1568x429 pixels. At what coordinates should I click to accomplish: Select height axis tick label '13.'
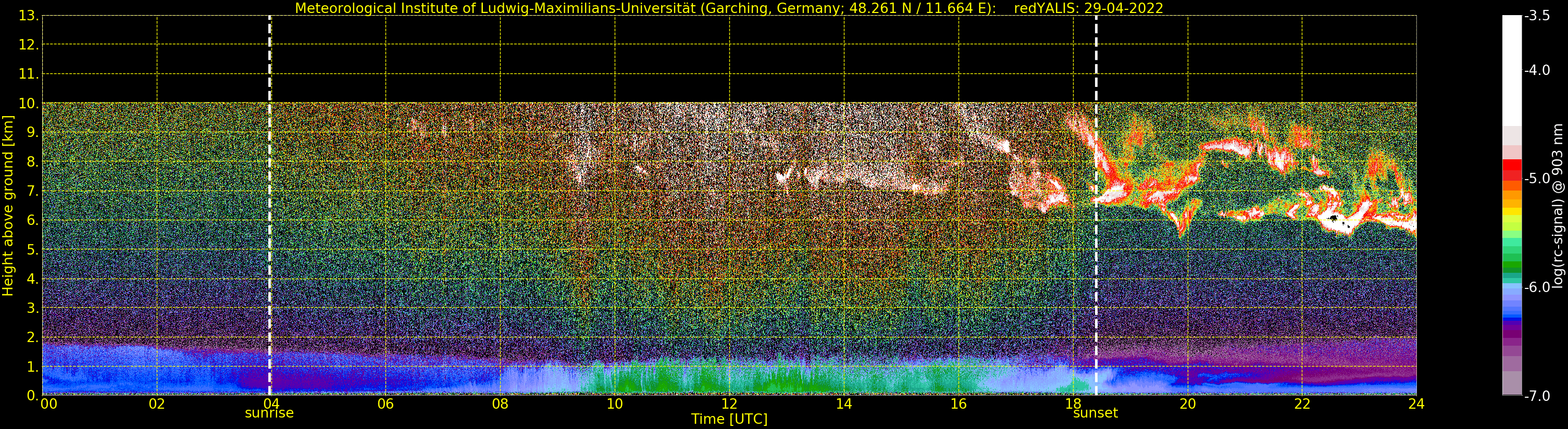coord(29,16)
